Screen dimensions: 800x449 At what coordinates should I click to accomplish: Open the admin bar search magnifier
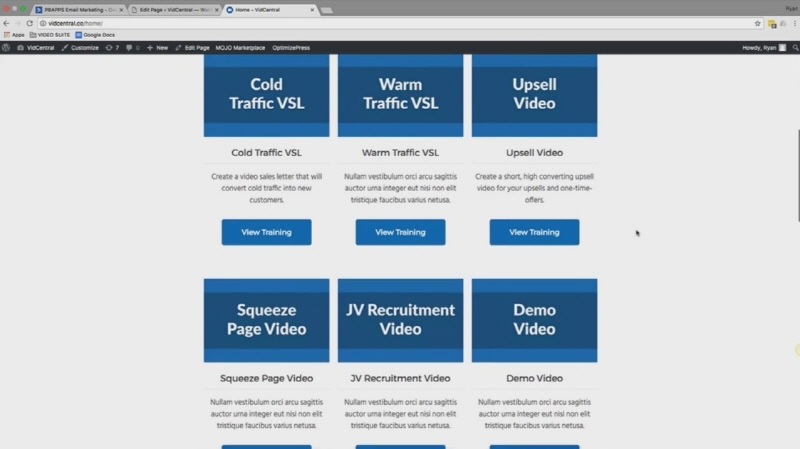click(795, 47)
